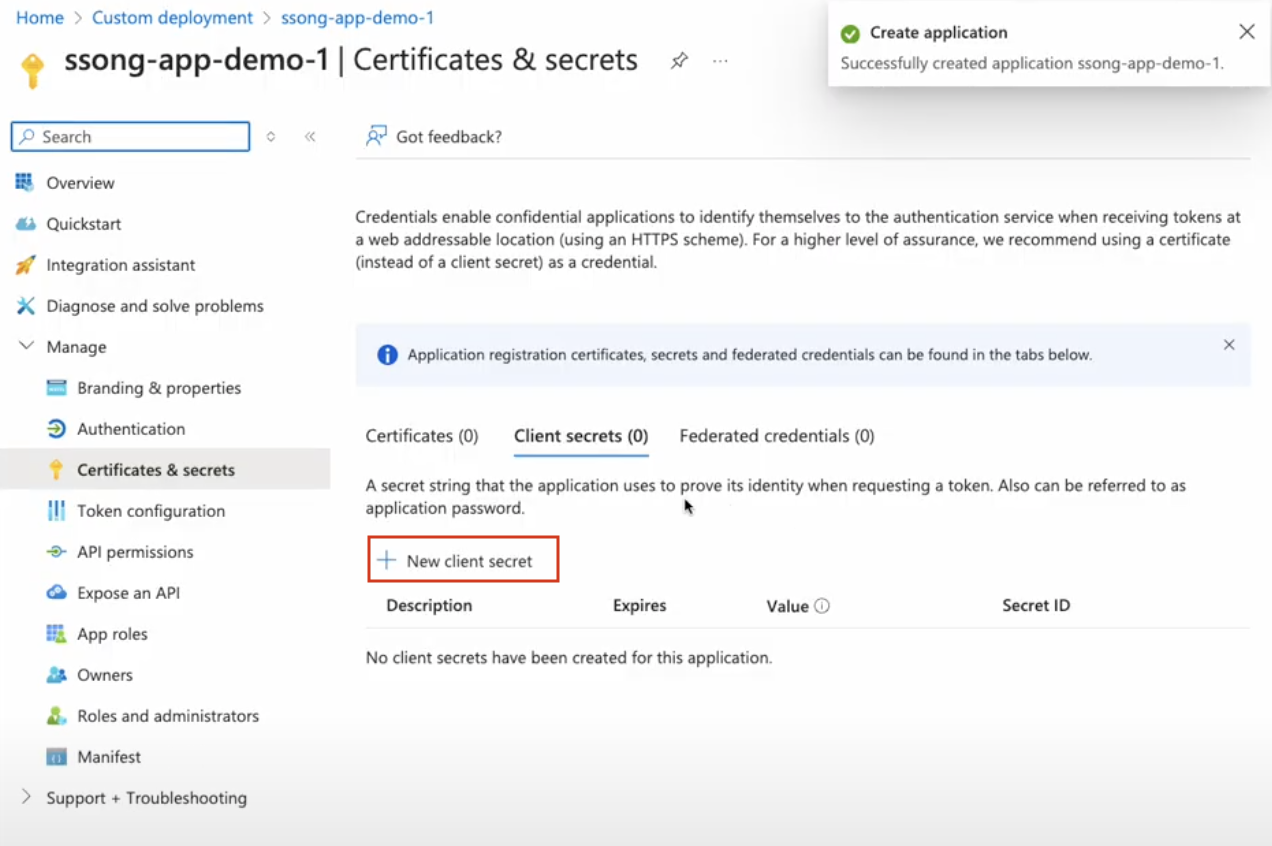Open the Value info tooltip icon
1272x846 pixels.
(x=821, y=605)
